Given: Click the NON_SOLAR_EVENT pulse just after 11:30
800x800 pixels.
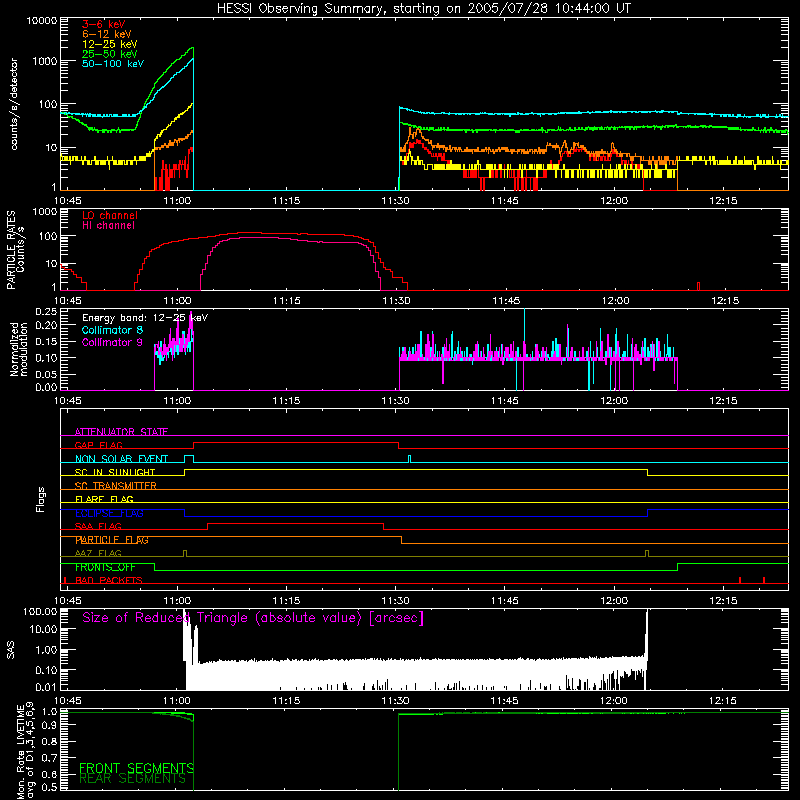Looking at the screenshot, I should click(409, 459).
